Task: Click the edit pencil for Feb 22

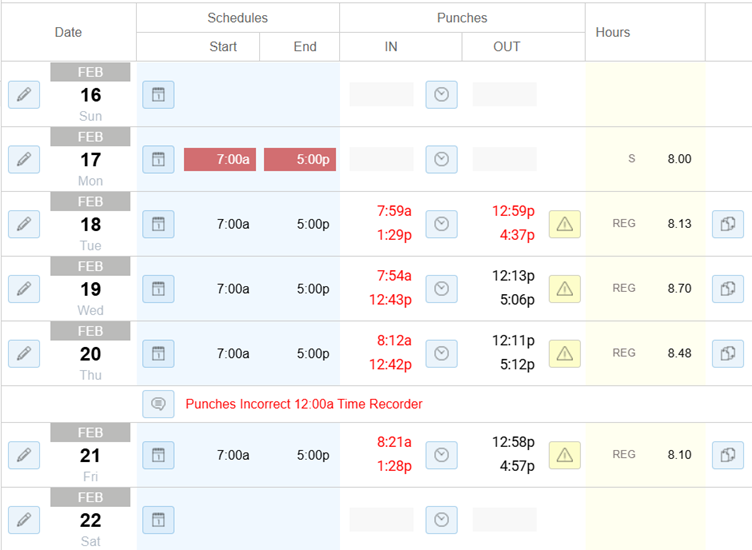Action: 24,520
